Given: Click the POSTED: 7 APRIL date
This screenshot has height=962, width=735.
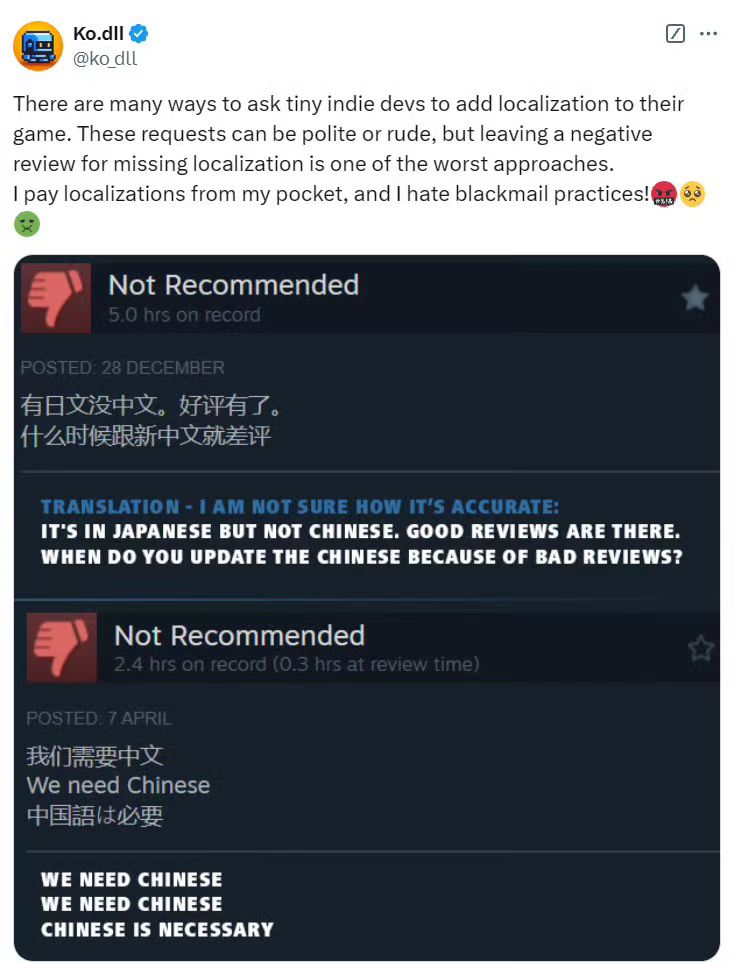Looking at the screenshot, I should click(x=99, y=718).
